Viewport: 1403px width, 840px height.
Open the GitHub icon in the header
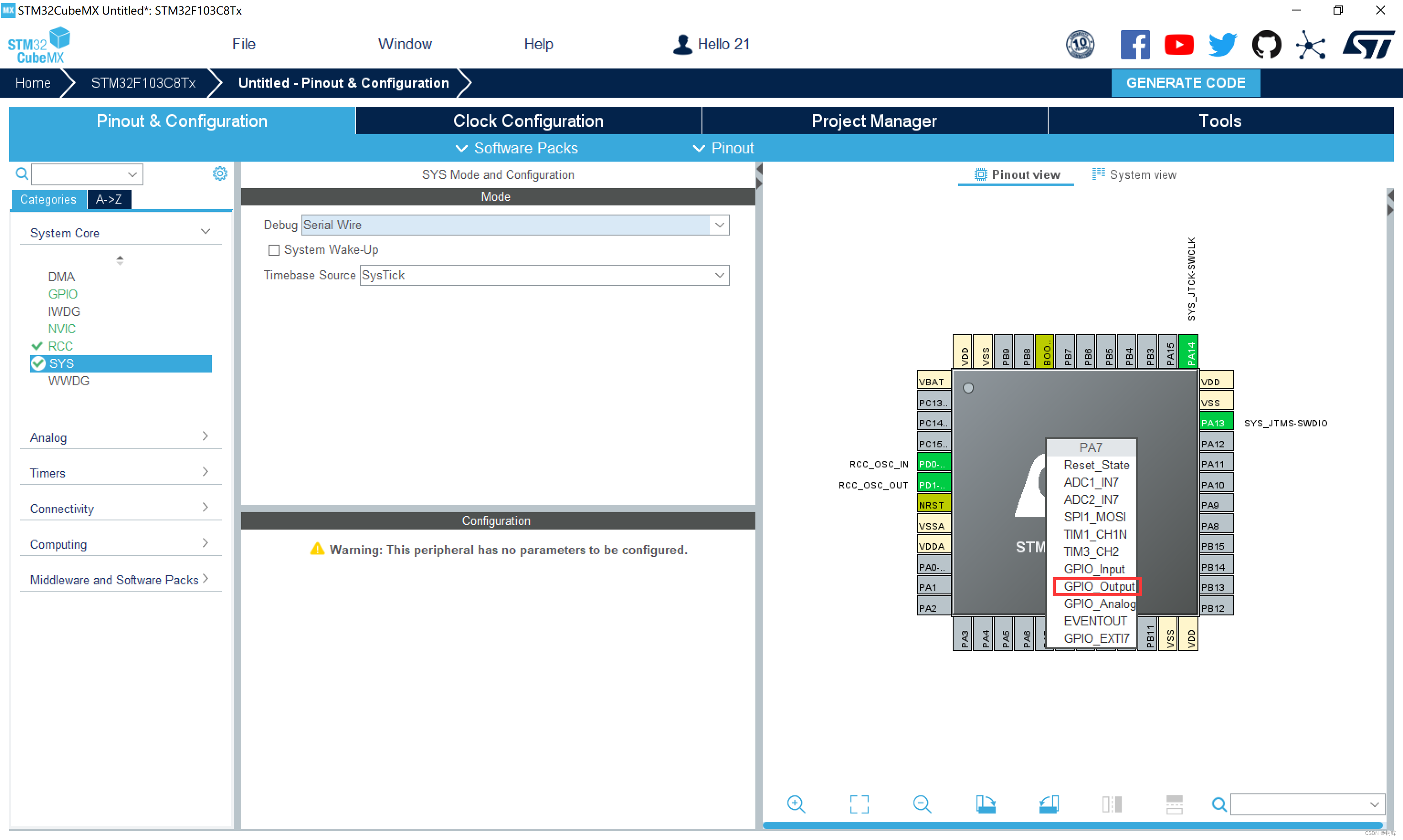(1266, 44)
